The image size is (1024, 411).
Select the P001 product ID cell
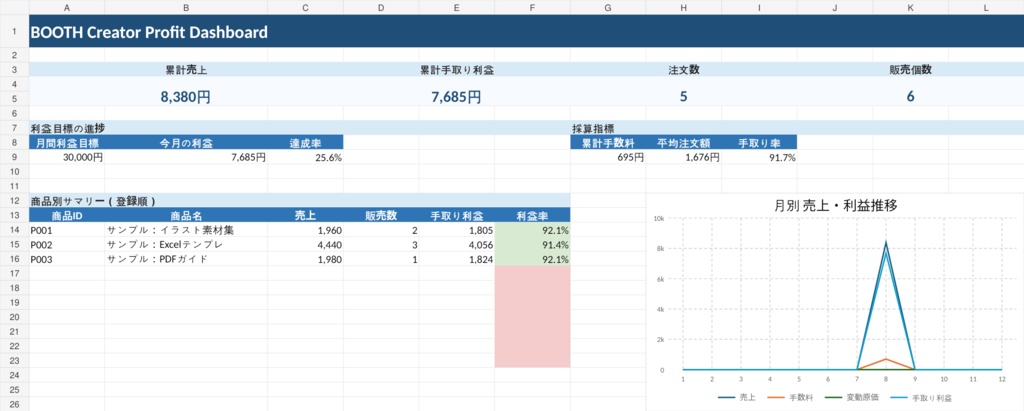pos(67,230)
